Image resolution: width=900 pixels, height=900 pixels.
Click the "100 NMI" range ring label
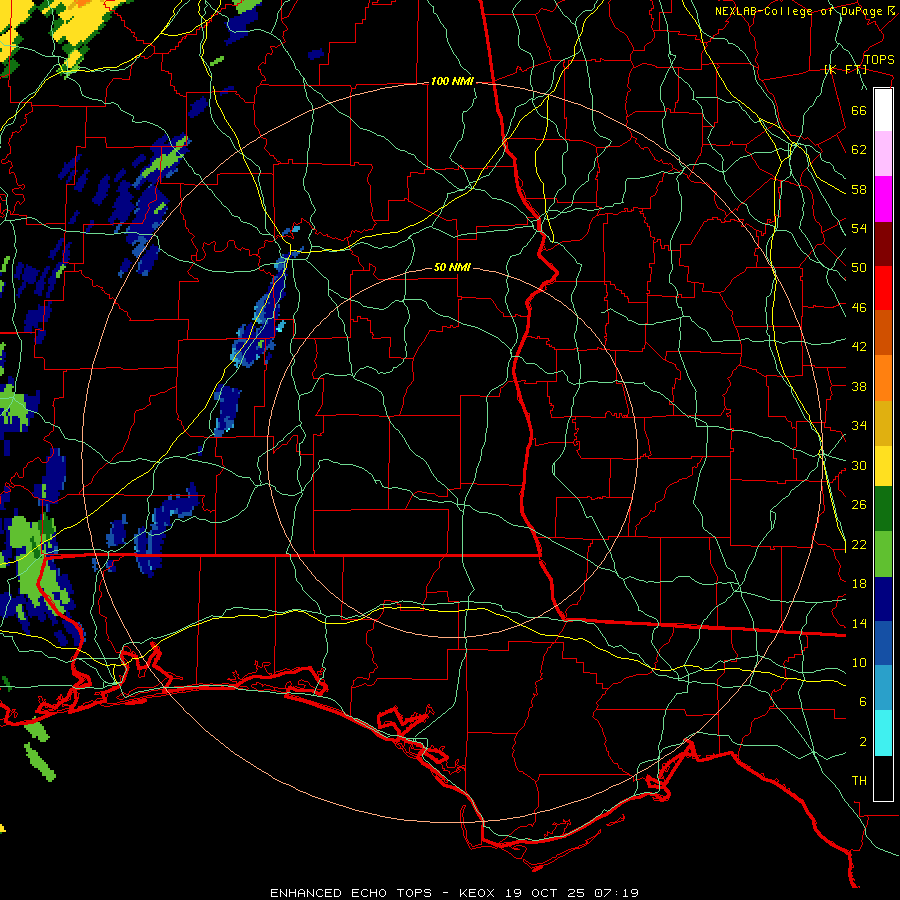(x=452, y=82)
